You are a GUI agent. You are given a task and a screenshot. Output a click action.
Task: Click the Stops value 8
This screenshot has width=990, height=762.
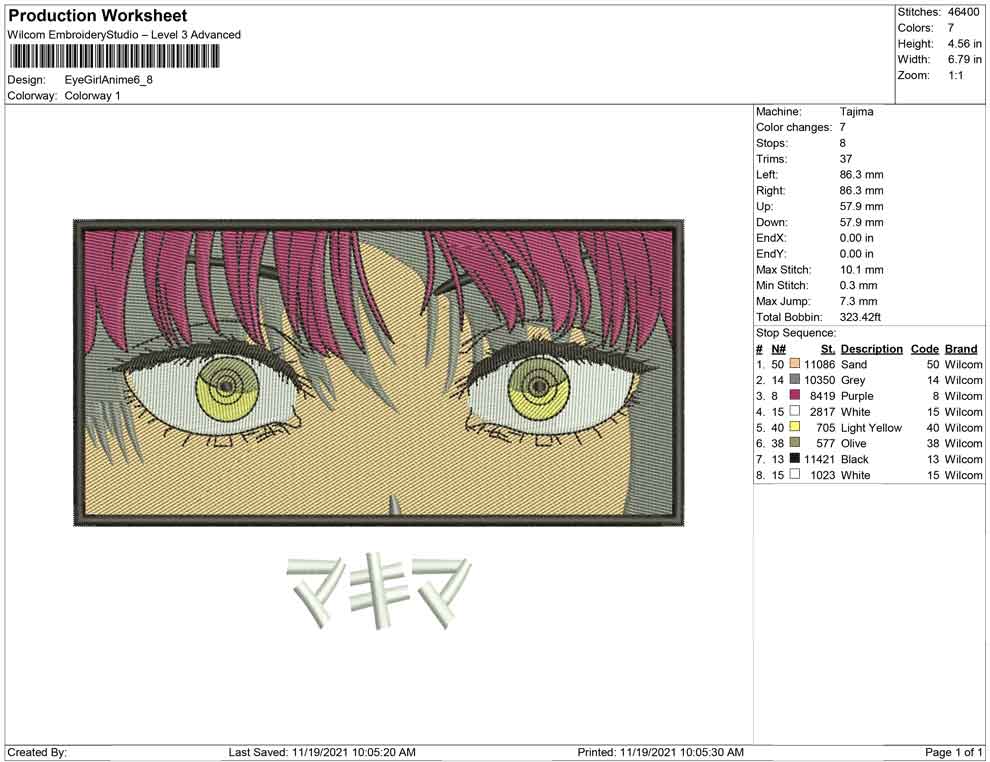842,143
